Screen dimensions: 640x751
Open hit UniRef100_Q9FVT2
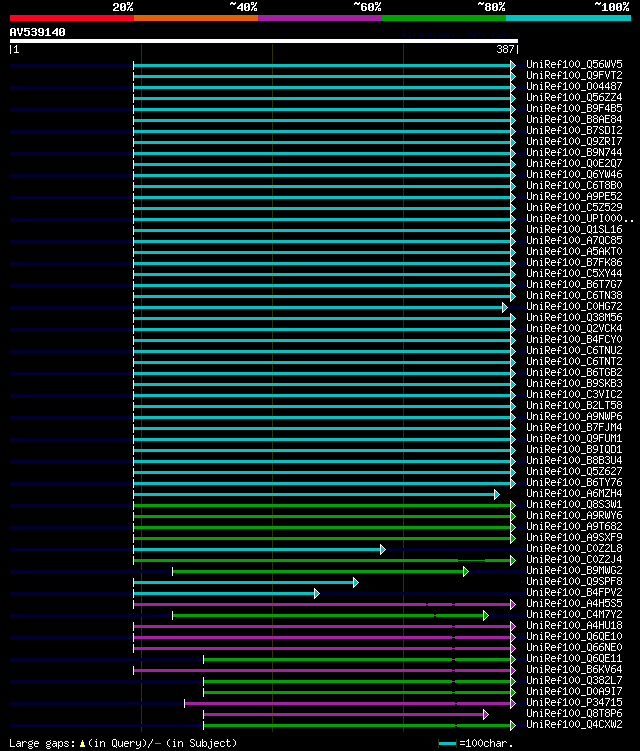[x=574, y=75]
